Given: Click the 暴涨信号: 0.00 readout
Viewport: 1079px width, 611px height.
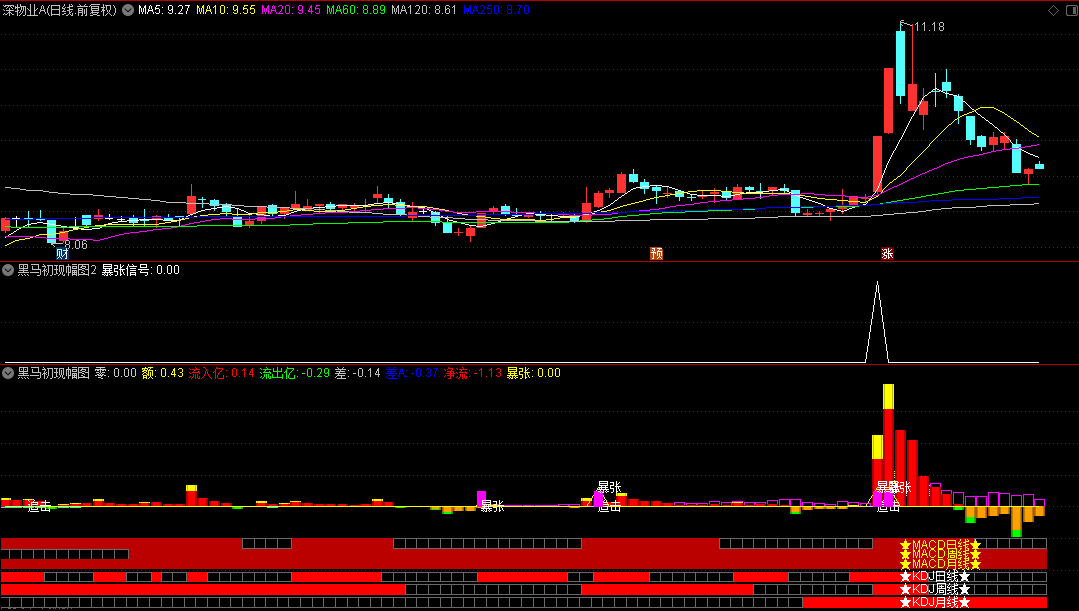Looking at the screenshot, I should [x=141, y=270].
